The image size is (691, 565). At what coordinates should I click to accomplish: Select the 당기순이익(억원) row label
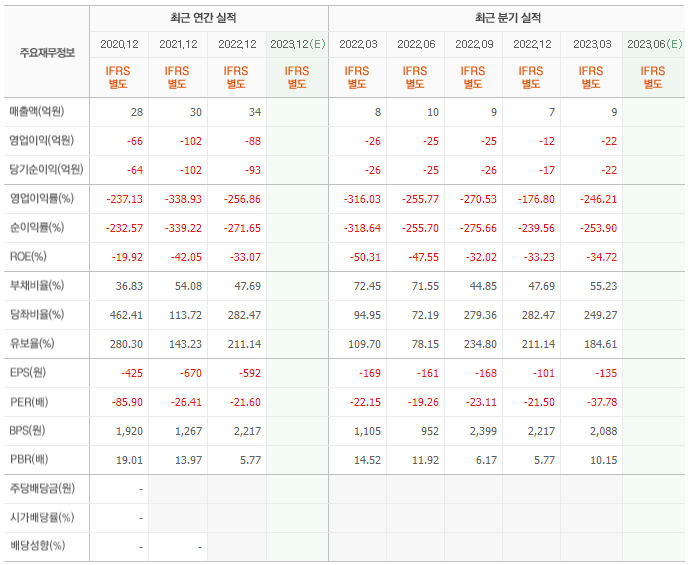pos(46,170)
